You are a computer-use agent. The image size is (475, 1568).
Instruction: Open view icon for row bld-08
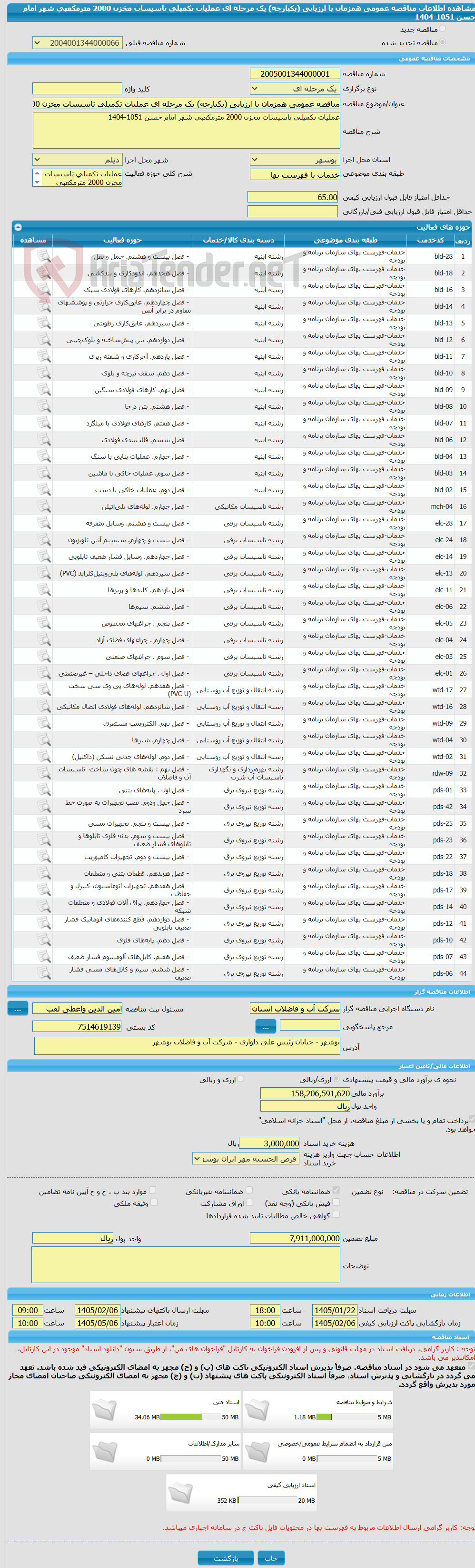(x=43, y=406)
